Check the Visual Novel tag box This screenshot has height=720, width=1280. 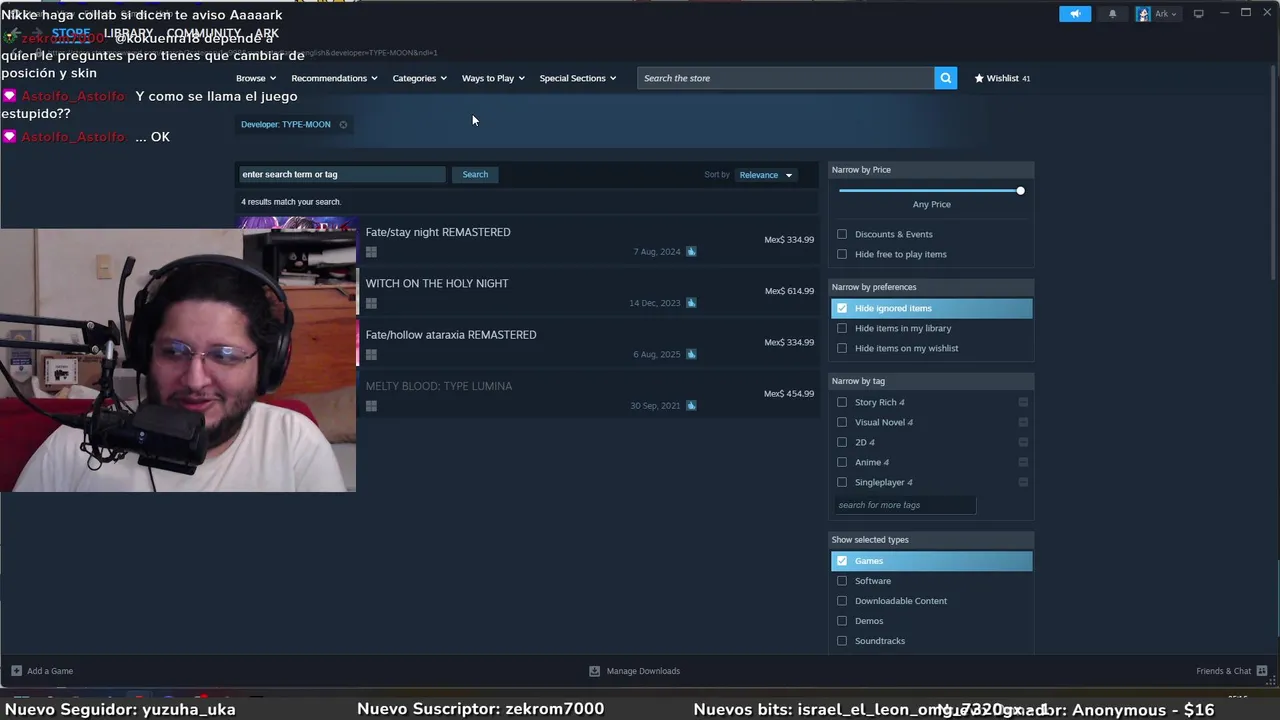click(842, 422)
